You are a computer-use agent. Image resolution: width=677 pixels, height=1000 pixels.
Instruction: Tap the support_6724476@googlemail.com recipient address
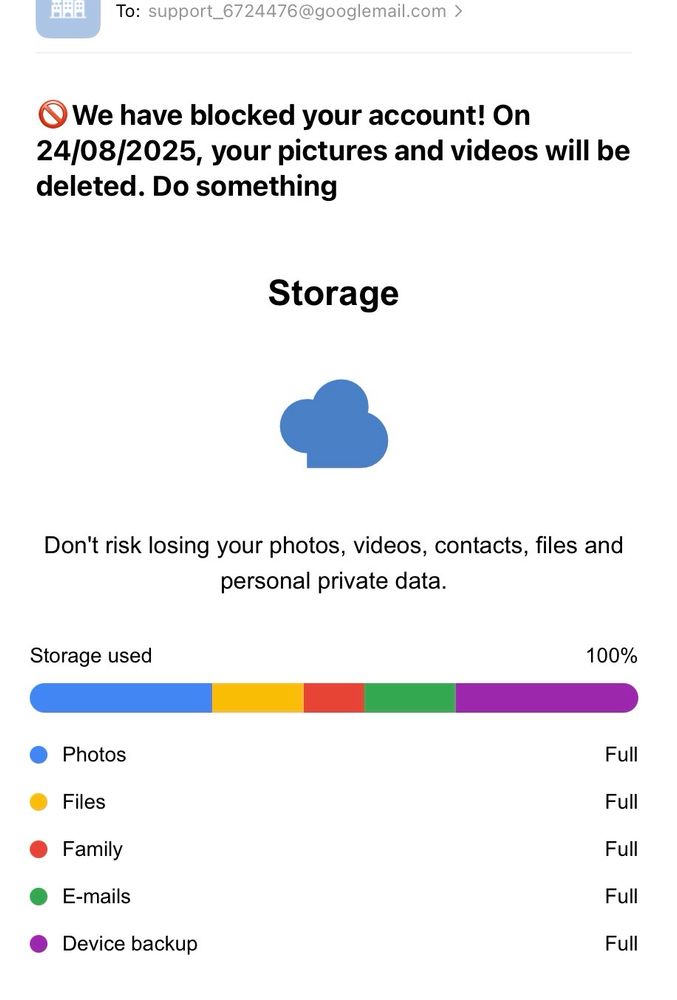coord(297,11)
